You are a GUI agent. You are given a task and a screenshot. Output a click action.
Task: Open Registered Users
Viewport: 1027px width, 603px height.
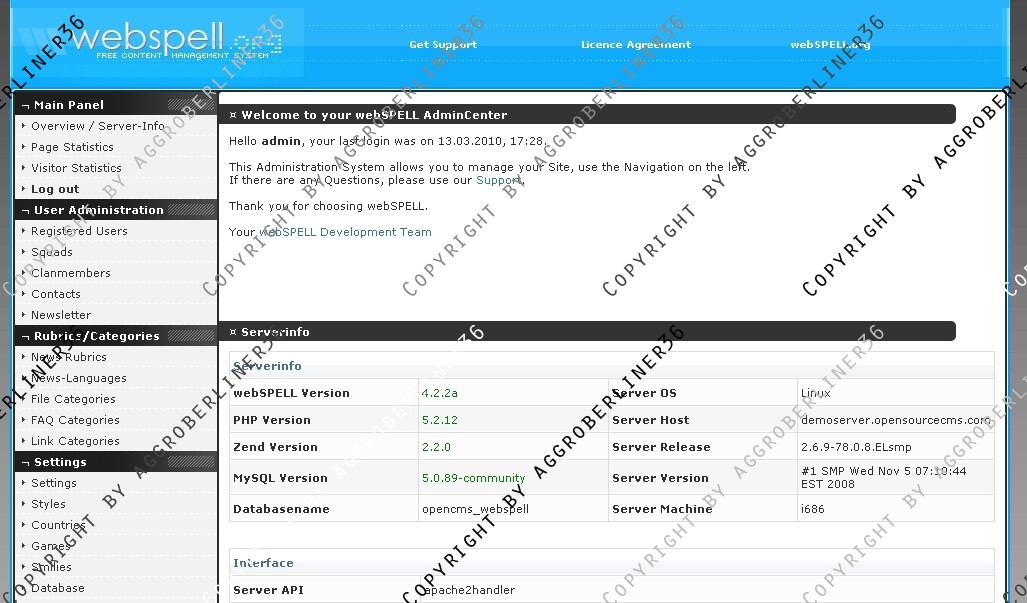point(79,230)
